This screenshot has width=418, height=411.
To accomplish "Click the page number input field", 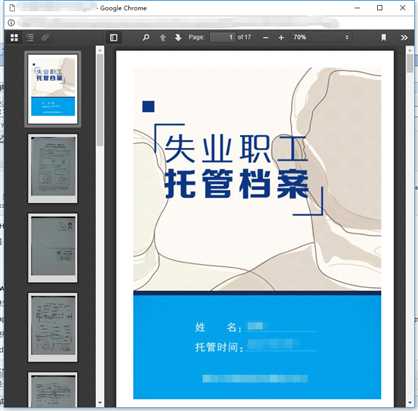I will pyautogui.click(x=223, y=37).
